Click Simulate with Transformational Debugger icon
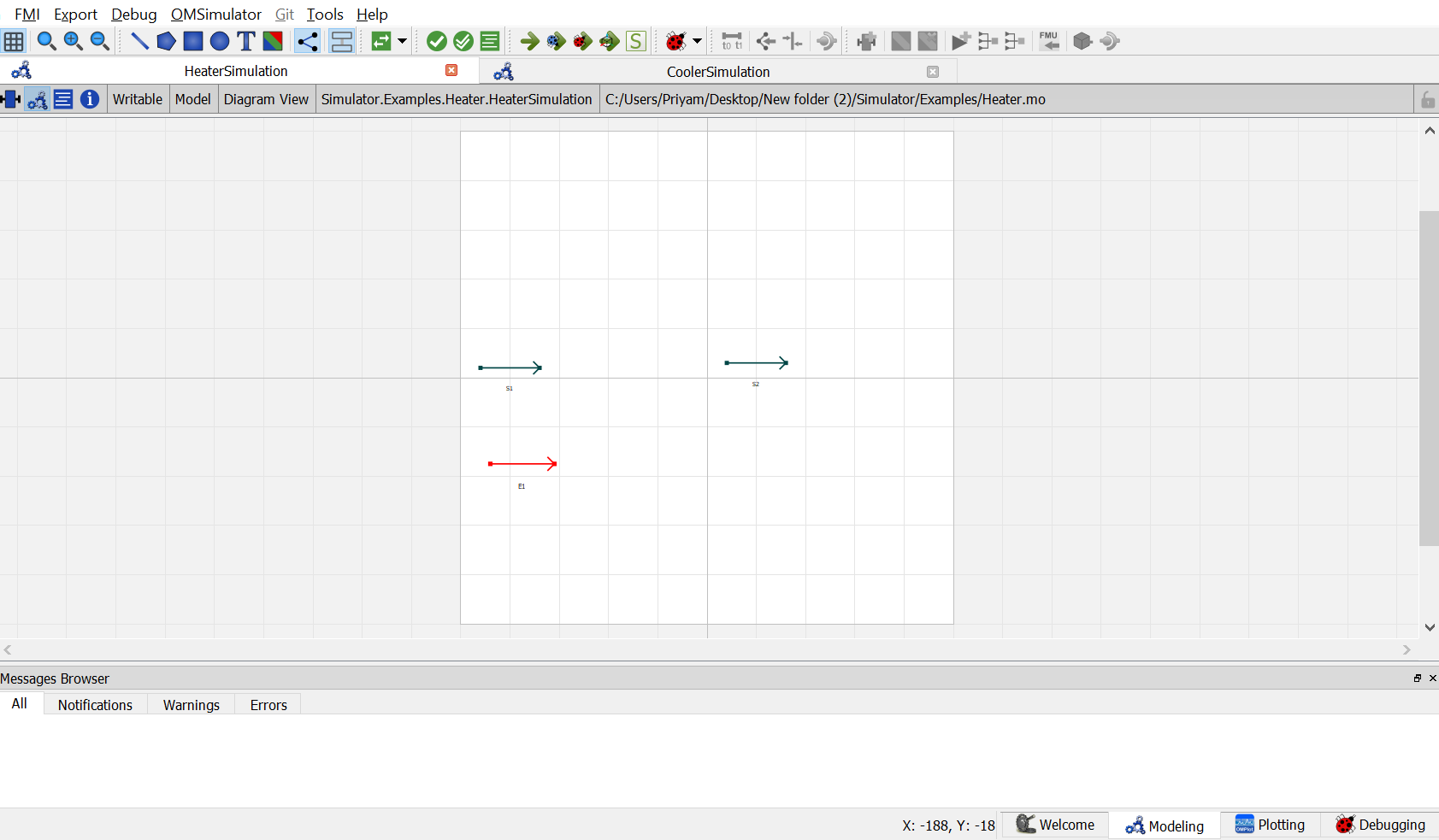Image resolution: width=1439 pixels, height=840 pixels. 557,41
